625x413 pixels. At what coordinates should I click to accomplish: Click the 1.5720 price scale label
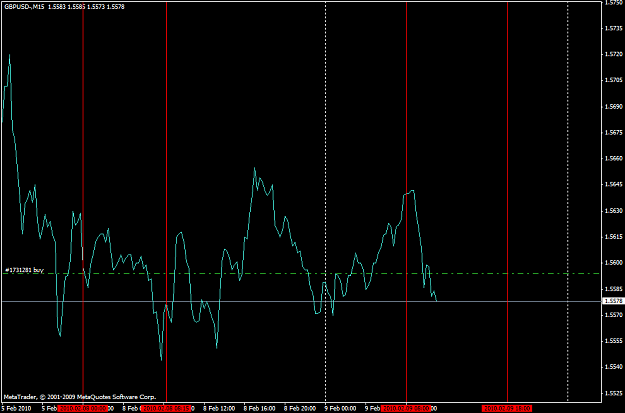coord(613,54)
